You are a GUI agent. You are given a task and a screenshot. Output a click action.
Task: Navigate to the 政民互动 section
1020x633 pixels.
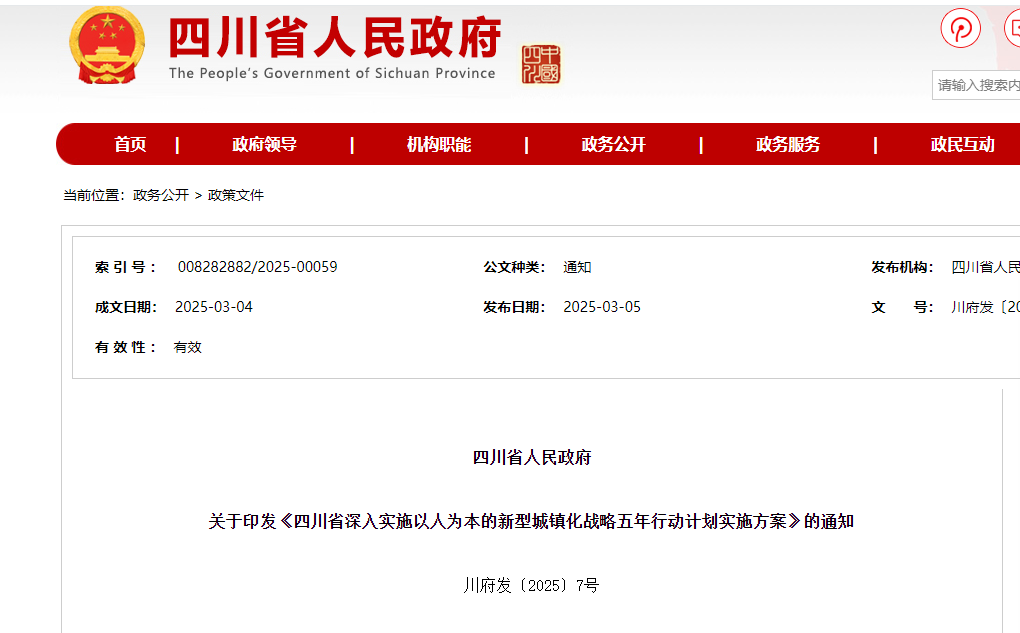coord(962,145)
